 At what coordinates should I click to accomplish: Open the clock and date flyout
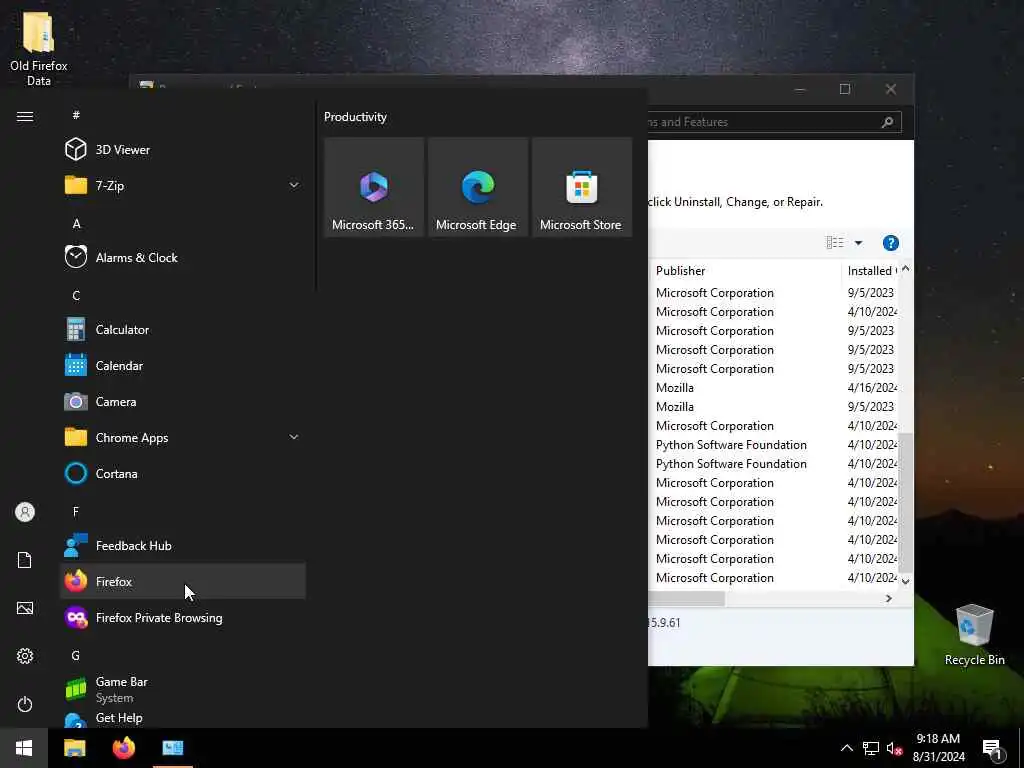click(938, 748)
